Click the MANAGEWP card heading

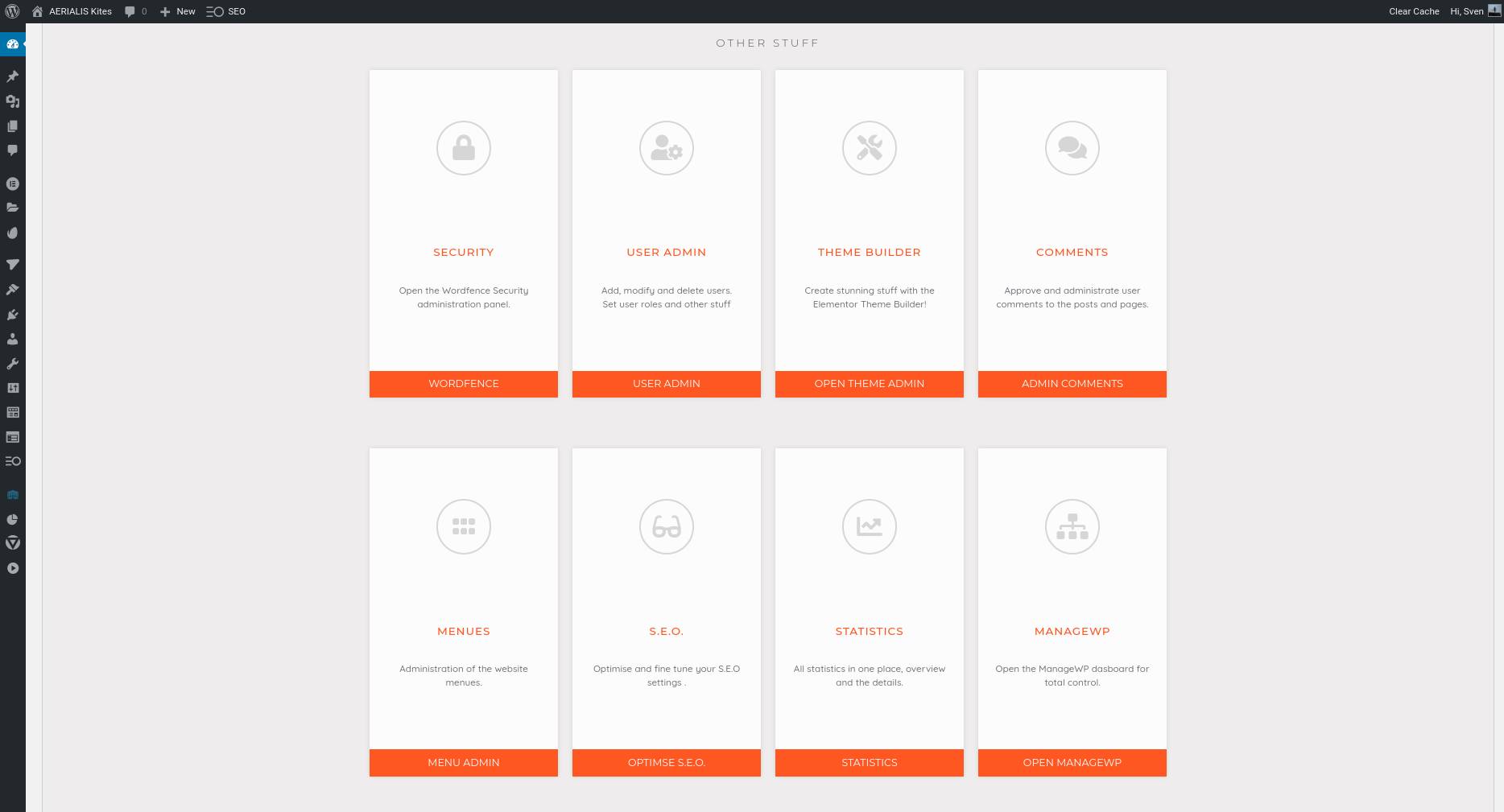click(1072, 631)
